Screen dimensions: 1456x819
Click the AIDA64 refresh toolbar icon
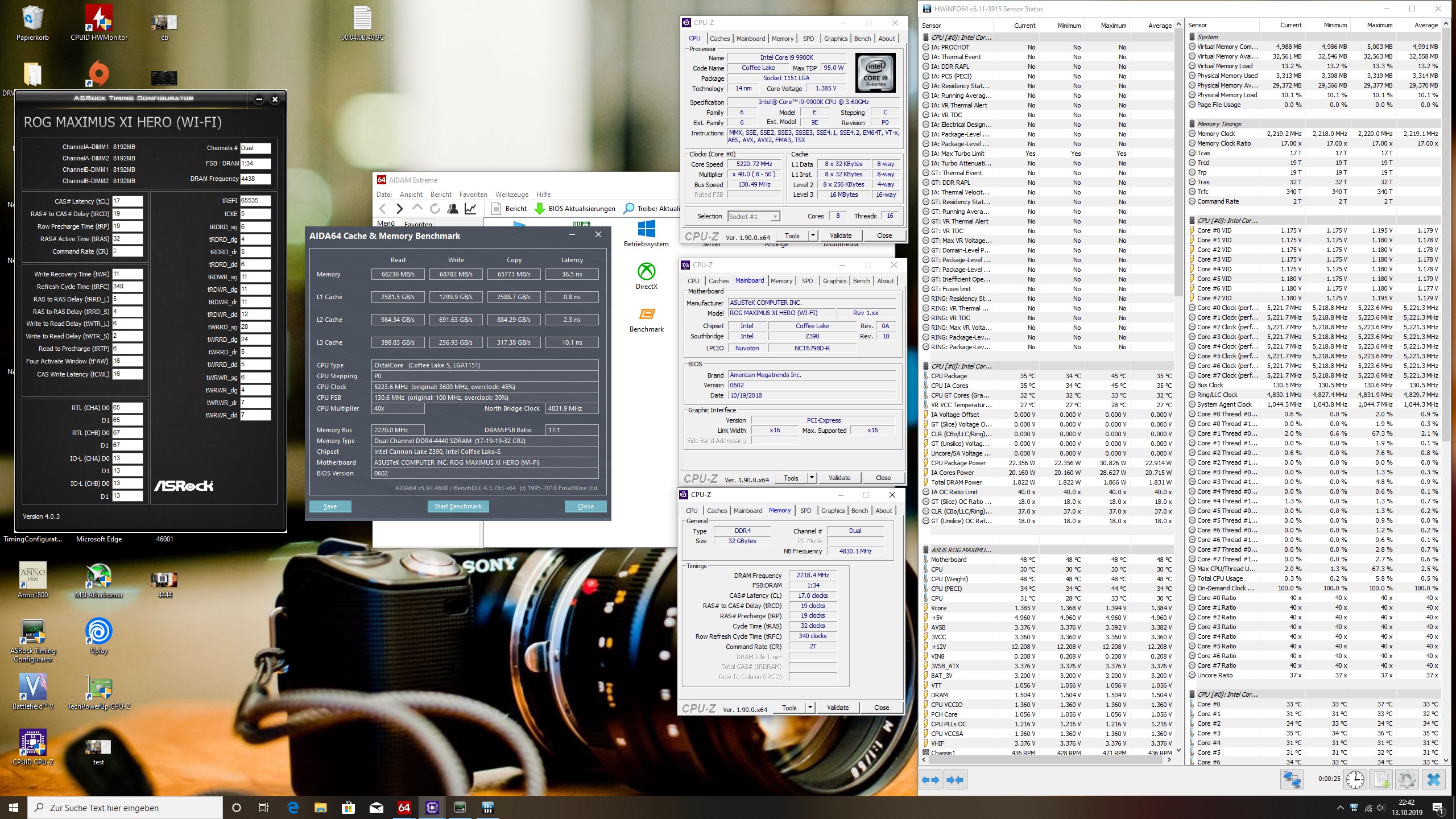click(435, 209)
